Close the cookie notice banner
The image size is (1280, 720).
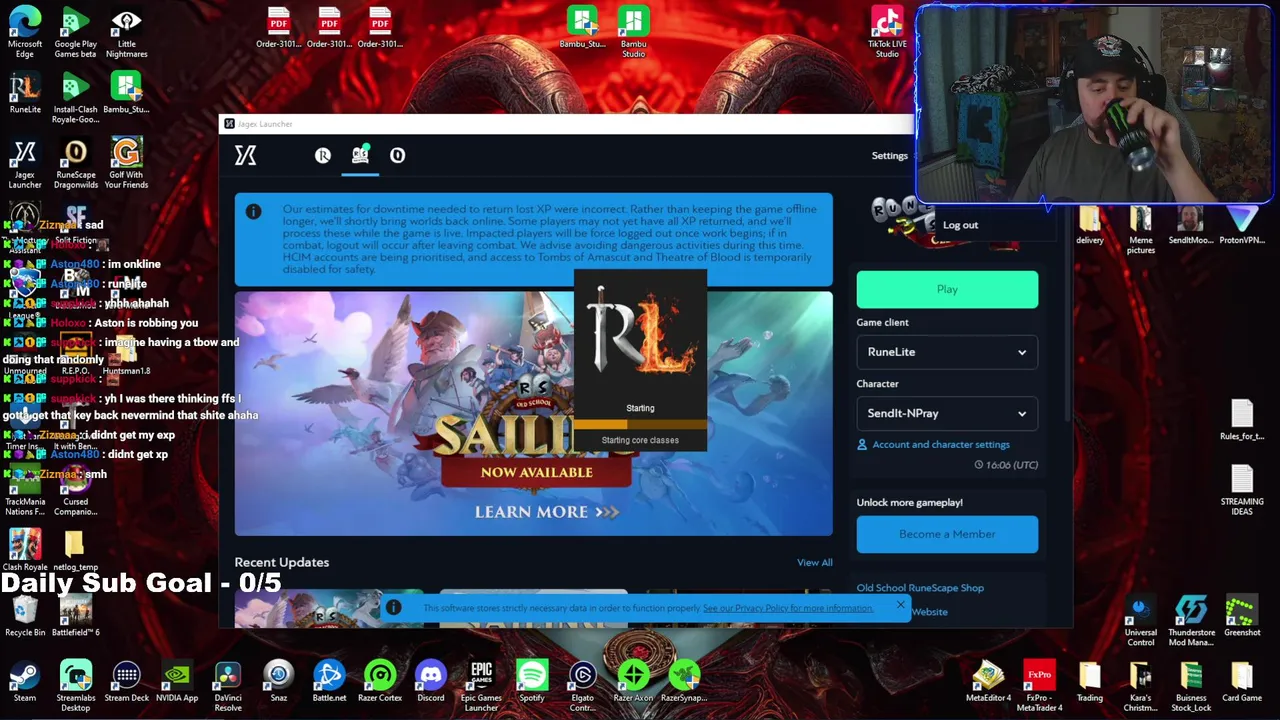900,605
